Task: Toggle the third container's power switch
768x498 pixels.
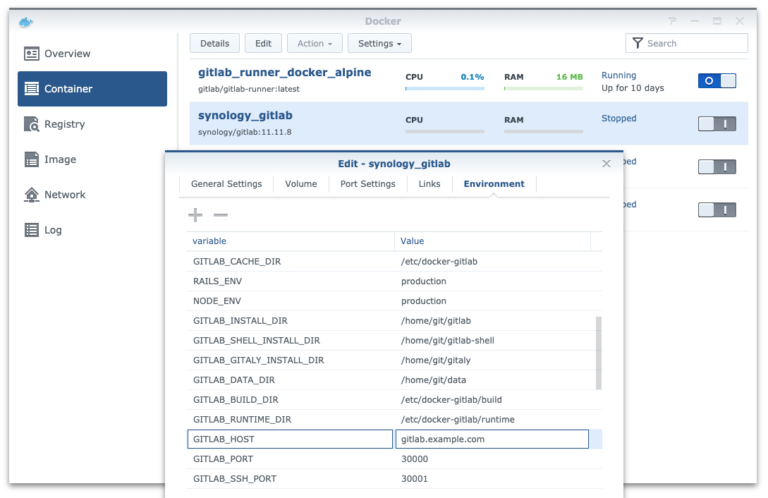Action: point(716,167)
